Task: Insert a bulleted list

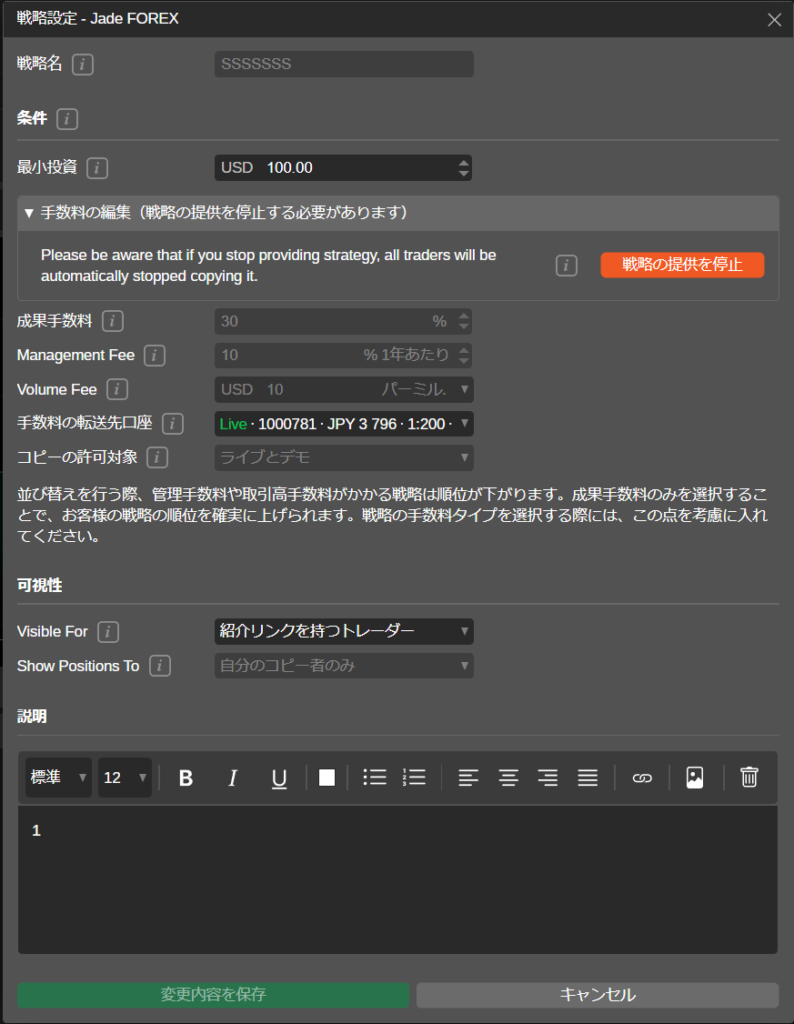Action: click(374, 778)
